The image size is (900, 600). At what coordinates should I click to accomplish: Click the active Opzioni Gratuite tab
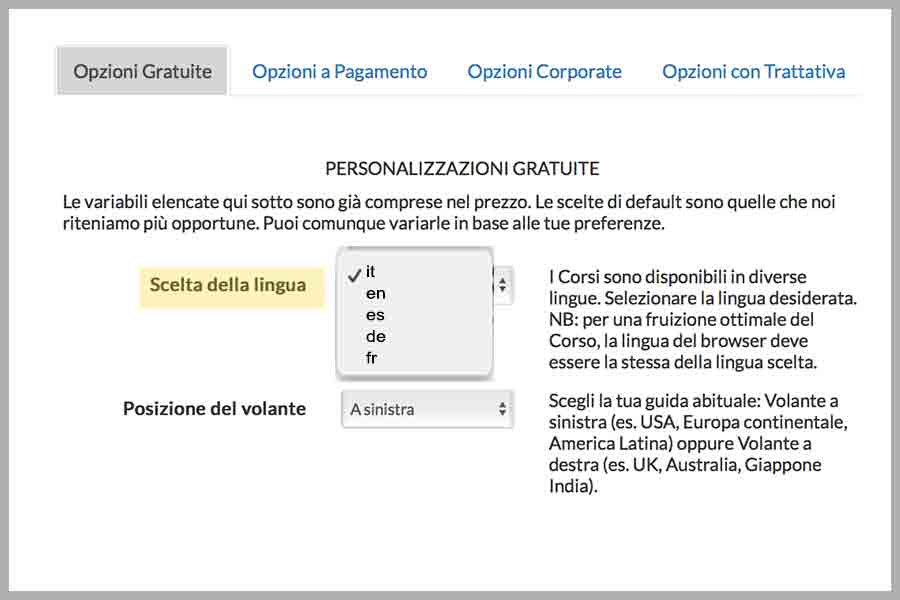pyautogui.click(x=142, y=71)
